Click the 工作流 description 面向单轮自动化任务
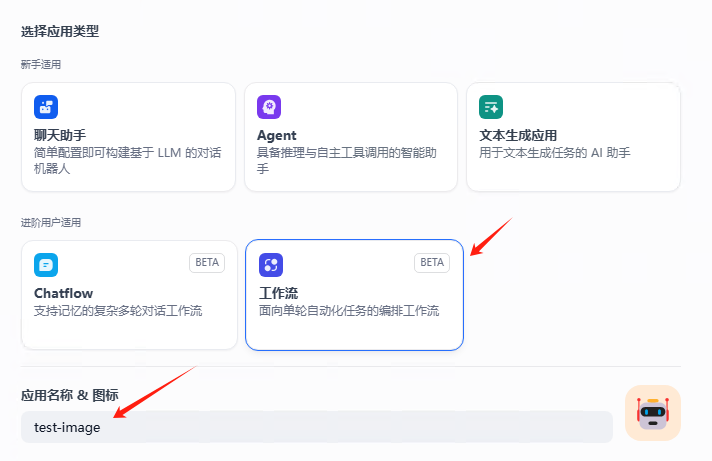The height and width of the screenshot is (461, 712). pyautogui.click(x=348, y=311)
